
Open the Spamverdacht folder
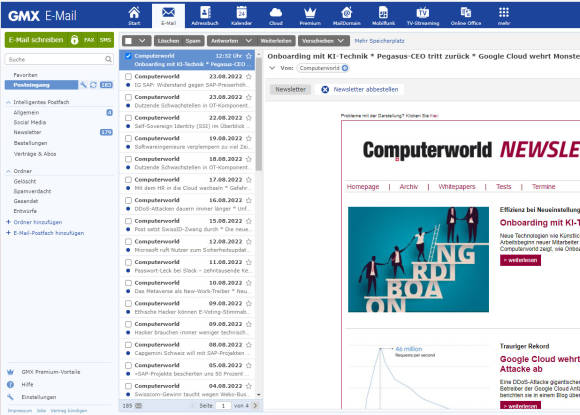[x=32, y=191]
